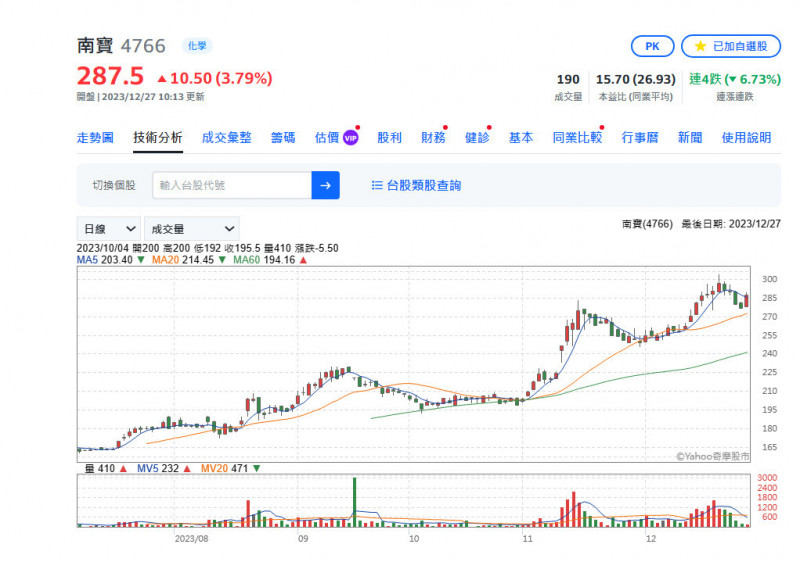Open the 同業比較 tab
This screenshot has width=800, height=562.
click(577, 138)
